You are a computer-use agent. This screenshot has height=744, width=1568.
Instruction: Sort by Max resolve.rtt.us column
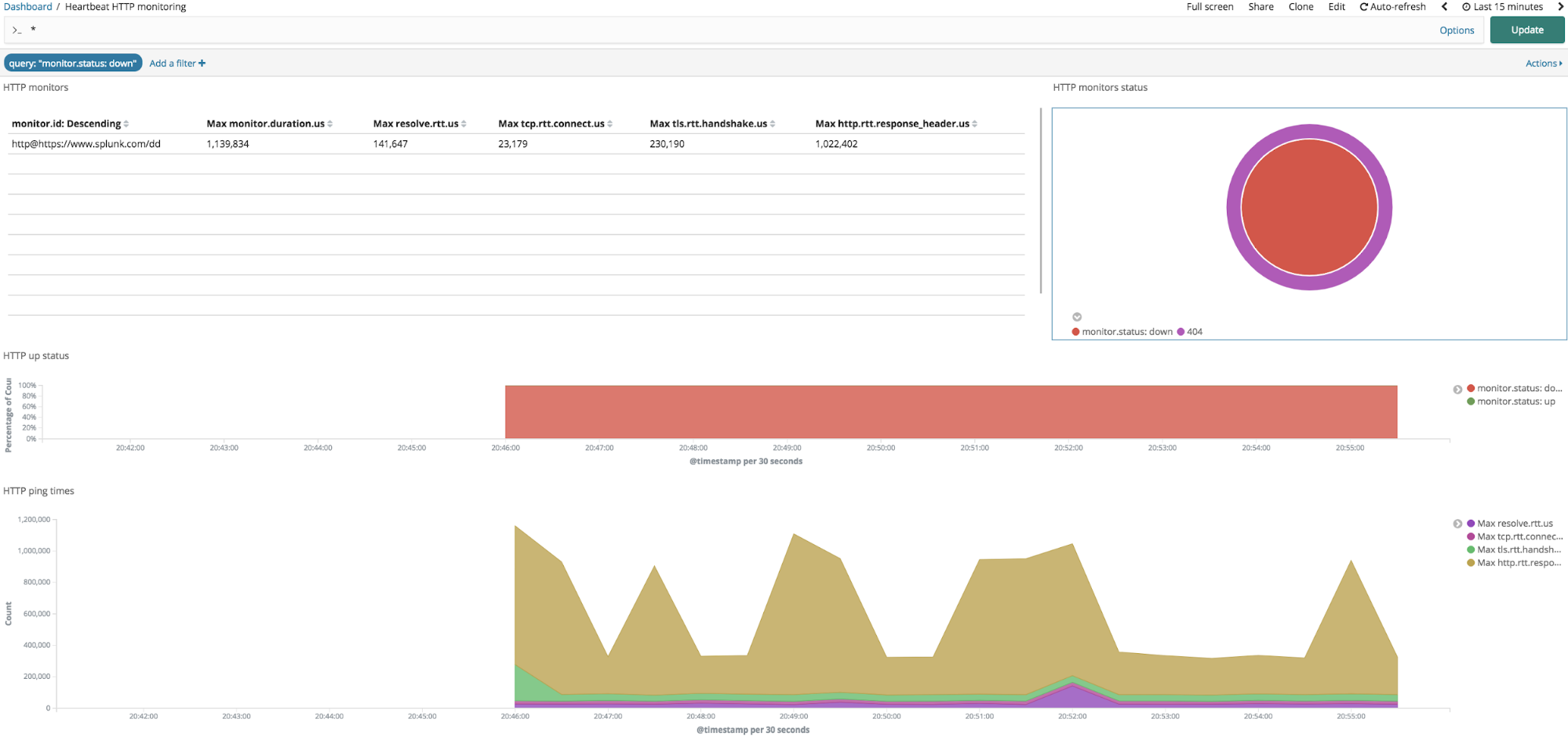point(420,124)
